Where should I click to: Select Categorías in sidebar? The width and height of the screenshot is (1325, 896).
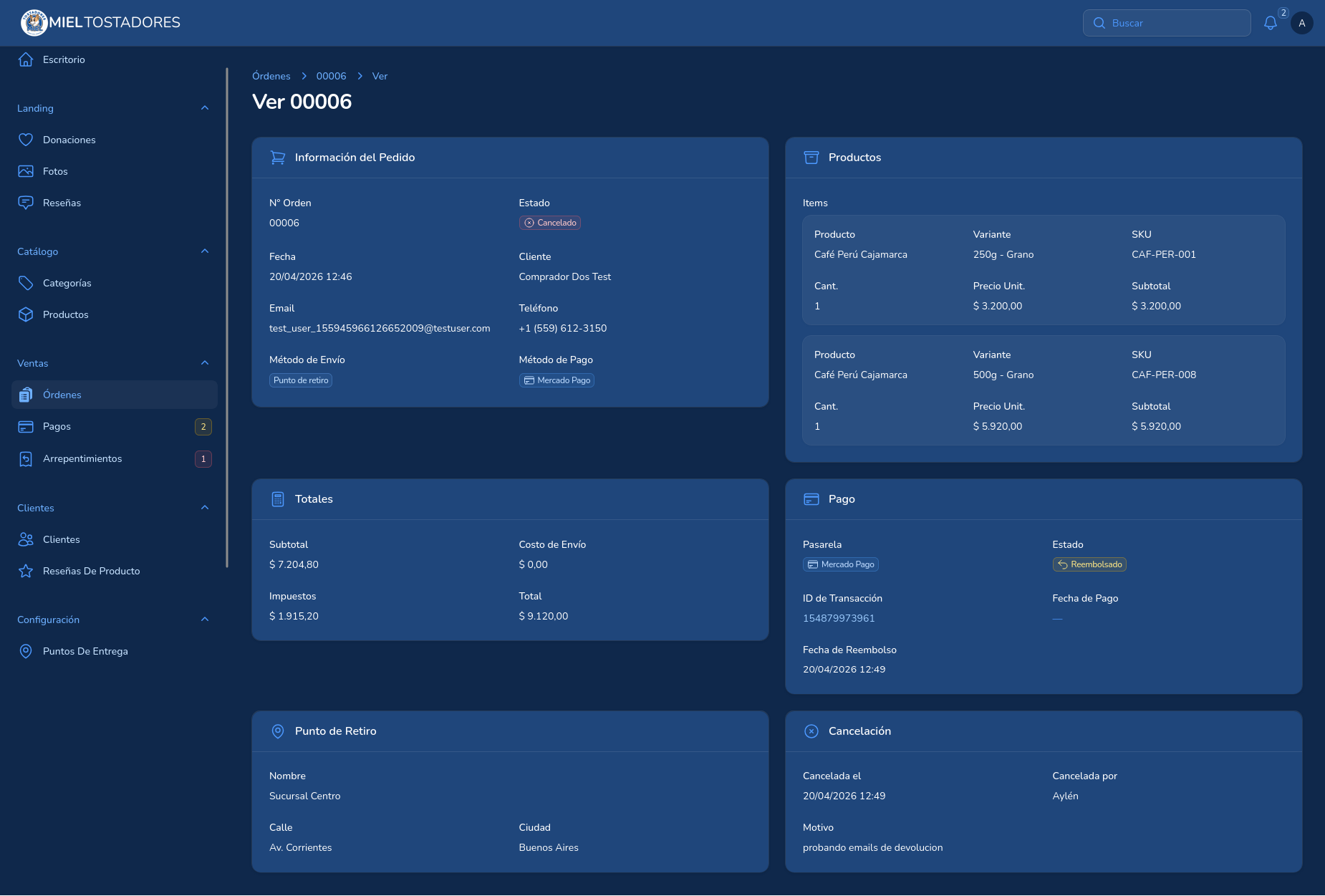click(x=115, y=283)
